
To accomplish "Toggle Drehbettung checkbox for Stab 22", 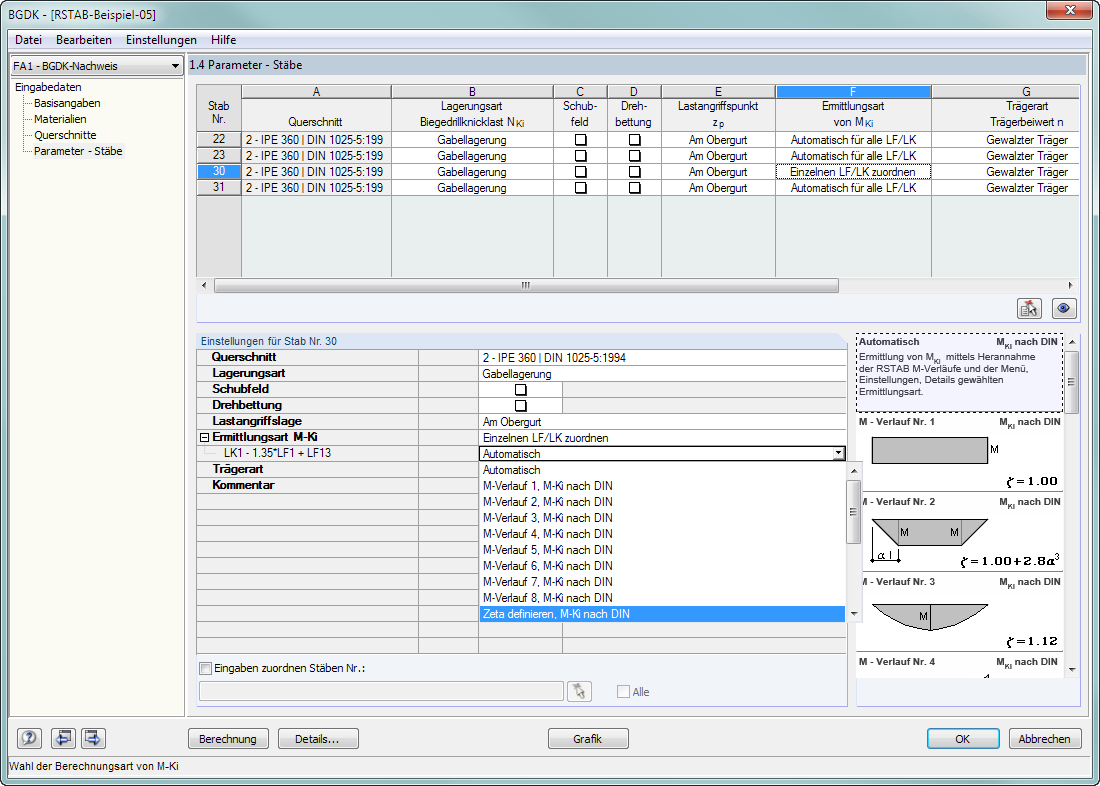I will (635, 140).
